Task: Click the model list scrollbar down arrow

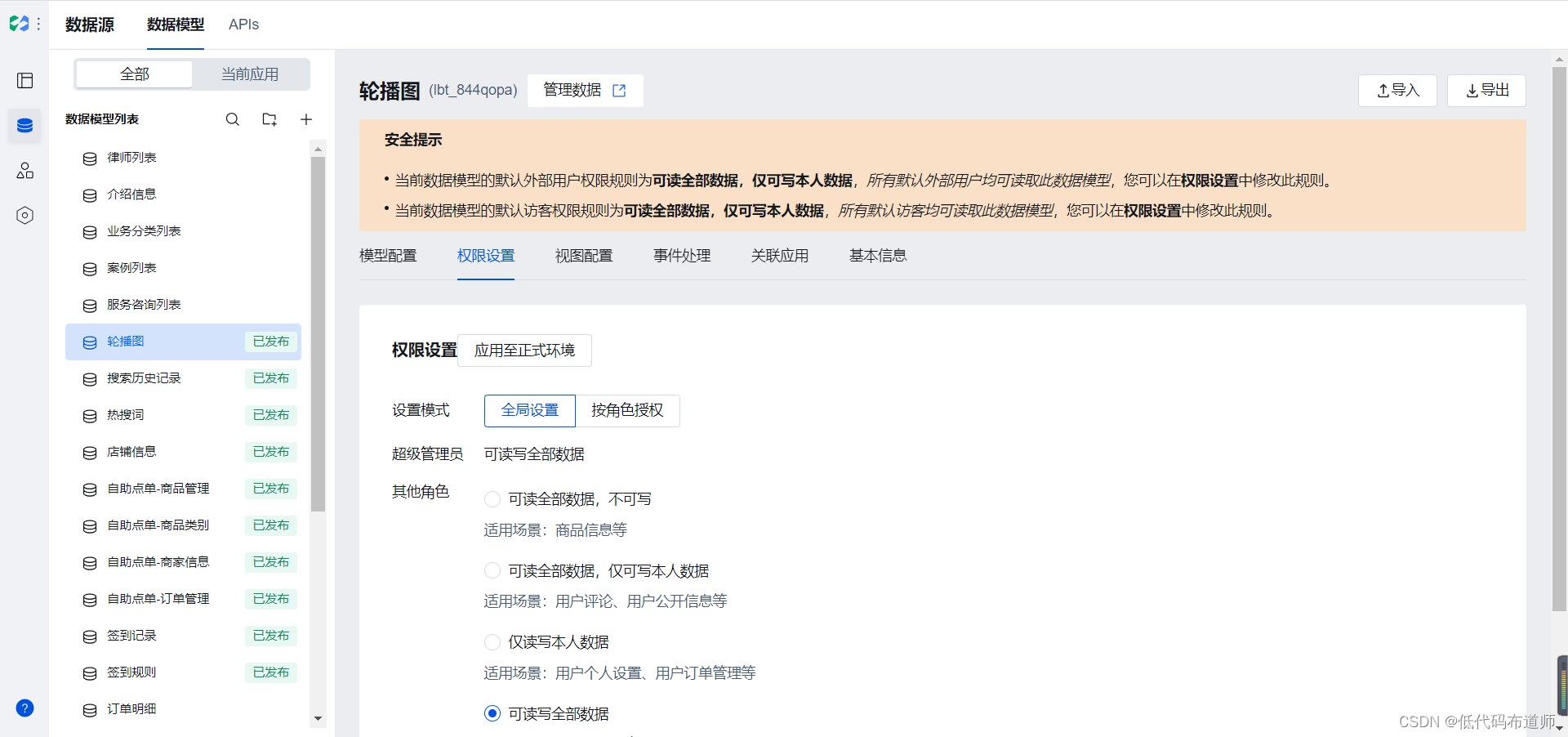Action: 318,719
